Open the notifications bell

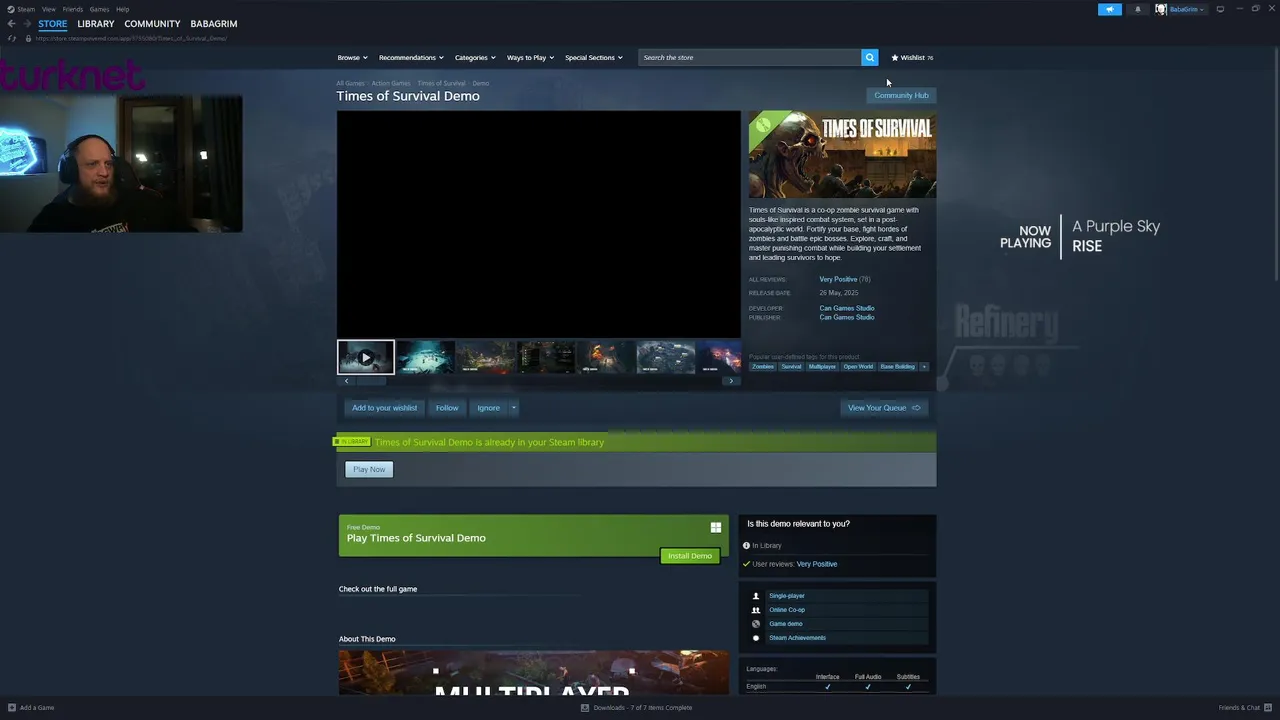(1137, 9)
